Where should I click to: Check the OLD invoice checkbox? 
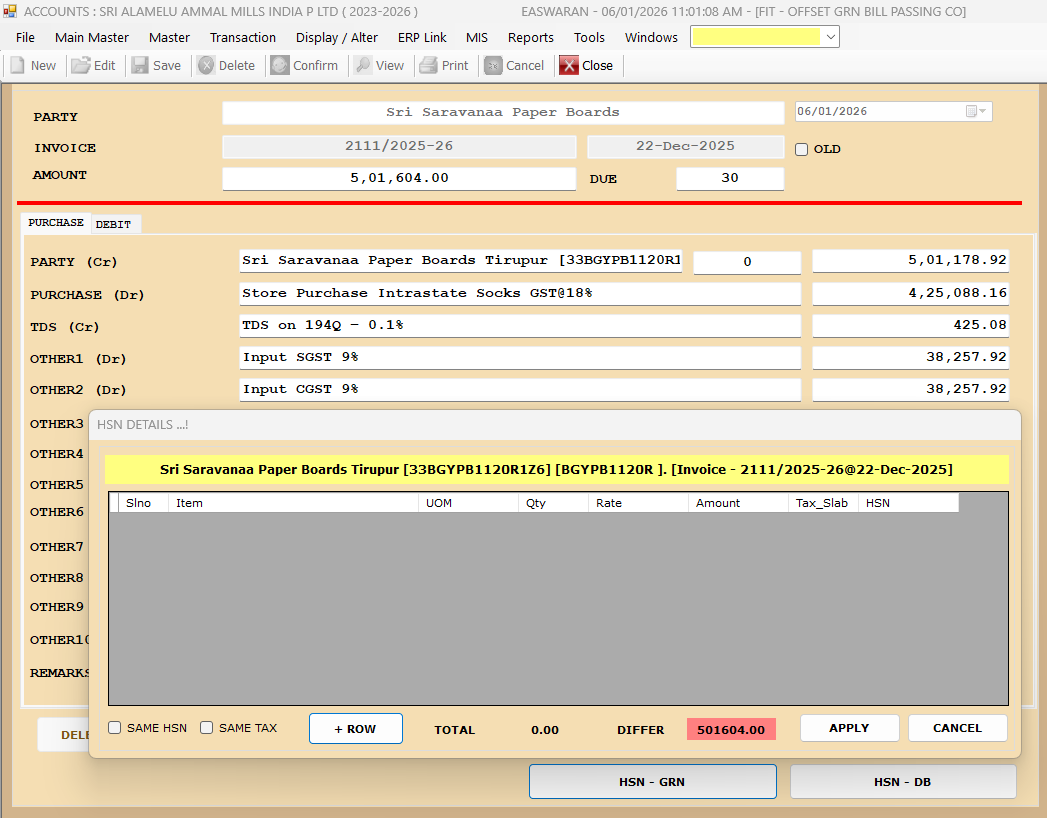point(801,149)
